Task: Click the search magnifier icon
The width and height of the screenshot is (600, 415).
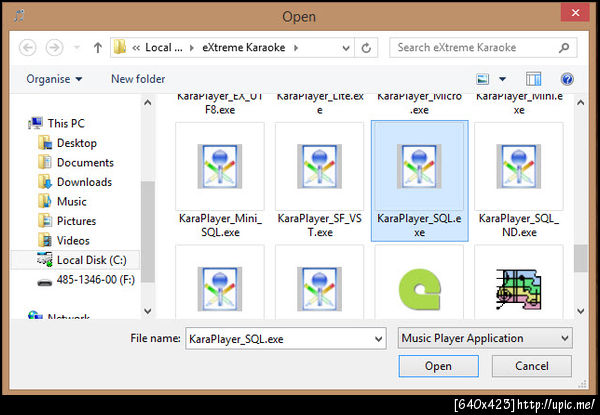Action: 564,48
